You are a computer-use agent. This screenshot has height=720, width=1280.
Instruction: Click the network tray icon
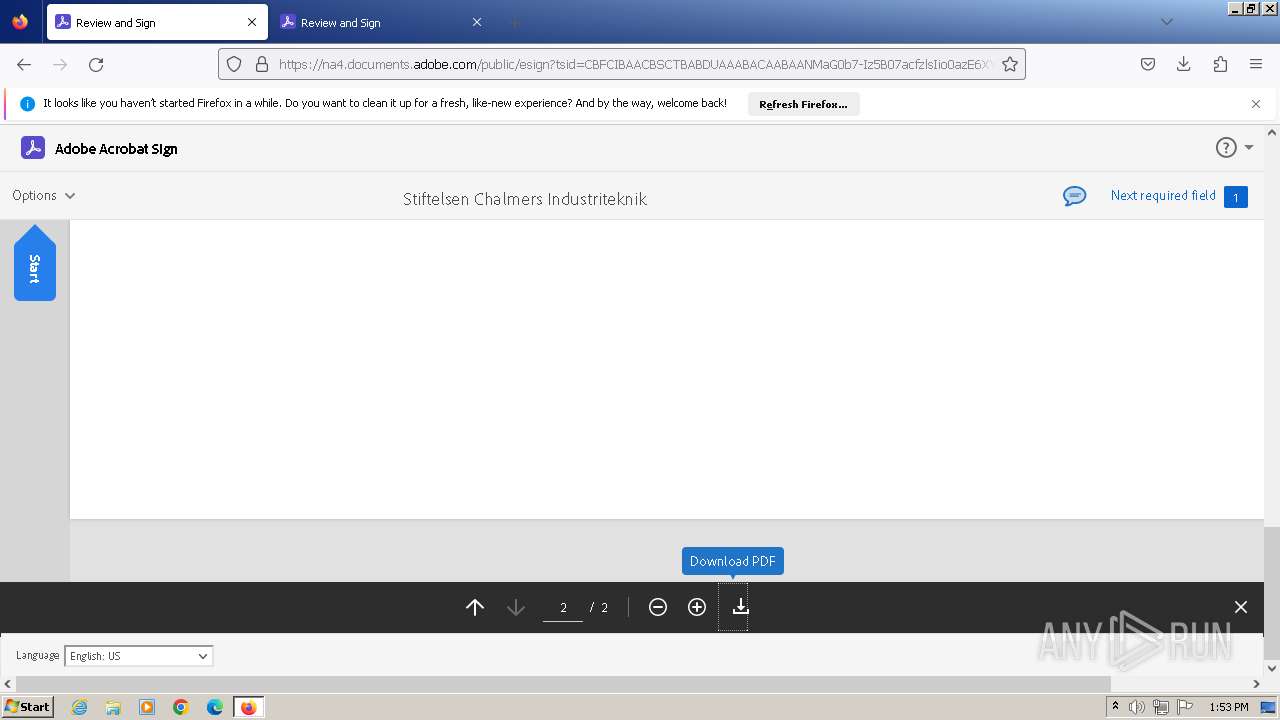(x=1160, y=707)
